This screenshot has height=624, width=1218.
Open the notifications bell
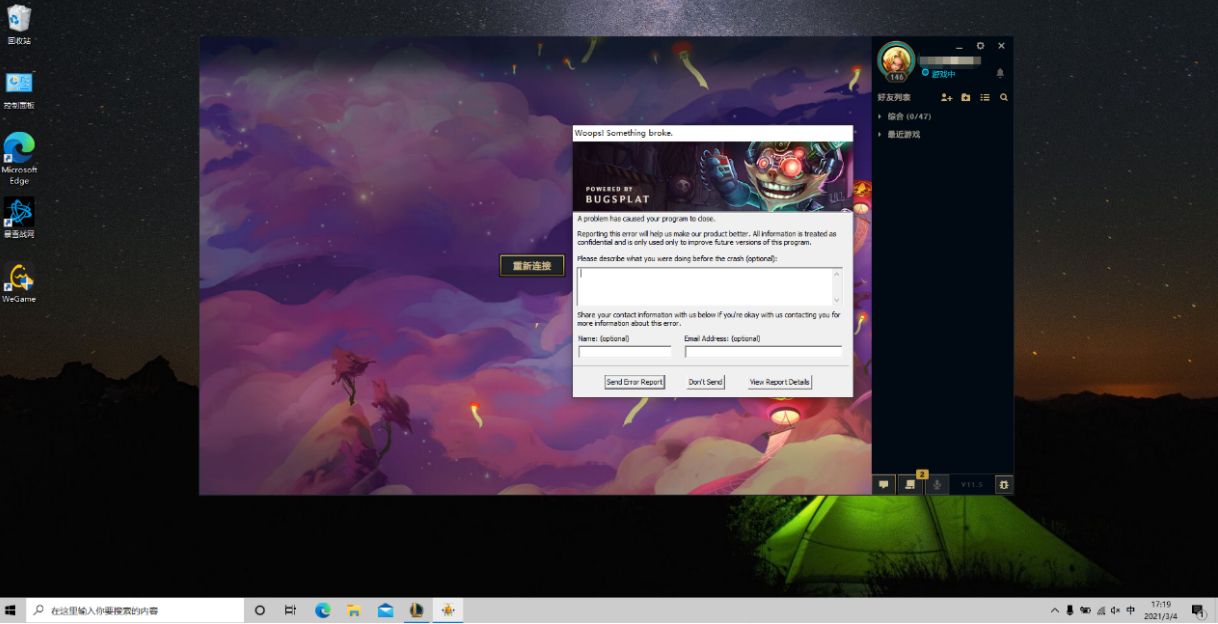[x=1000, y=73]
